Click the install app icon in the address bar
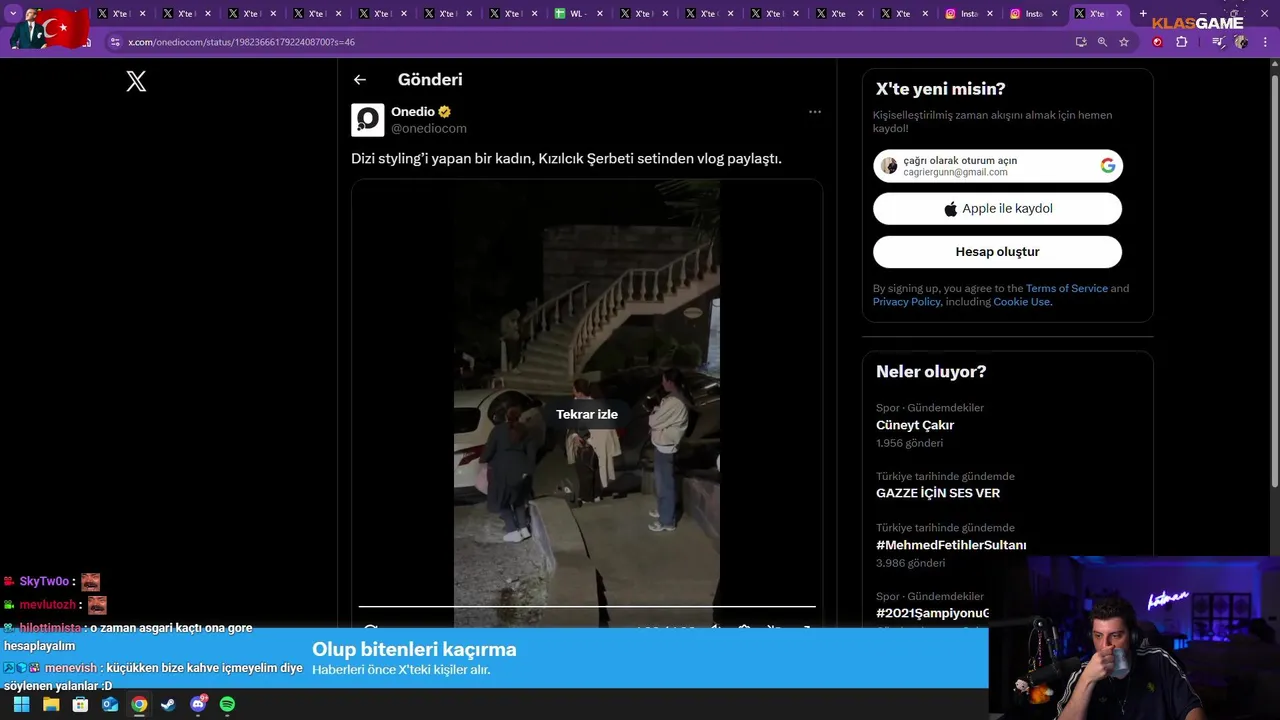The width and height of the screenshot is (1280, 720). (x=1081, y=42)
